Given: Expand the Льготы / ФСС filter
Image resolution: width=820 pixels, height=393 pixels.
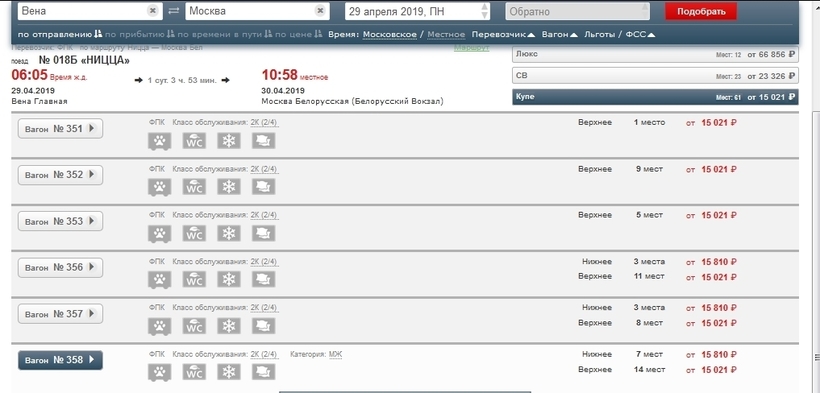Looking at the screenshot, I should pos(620,35).
